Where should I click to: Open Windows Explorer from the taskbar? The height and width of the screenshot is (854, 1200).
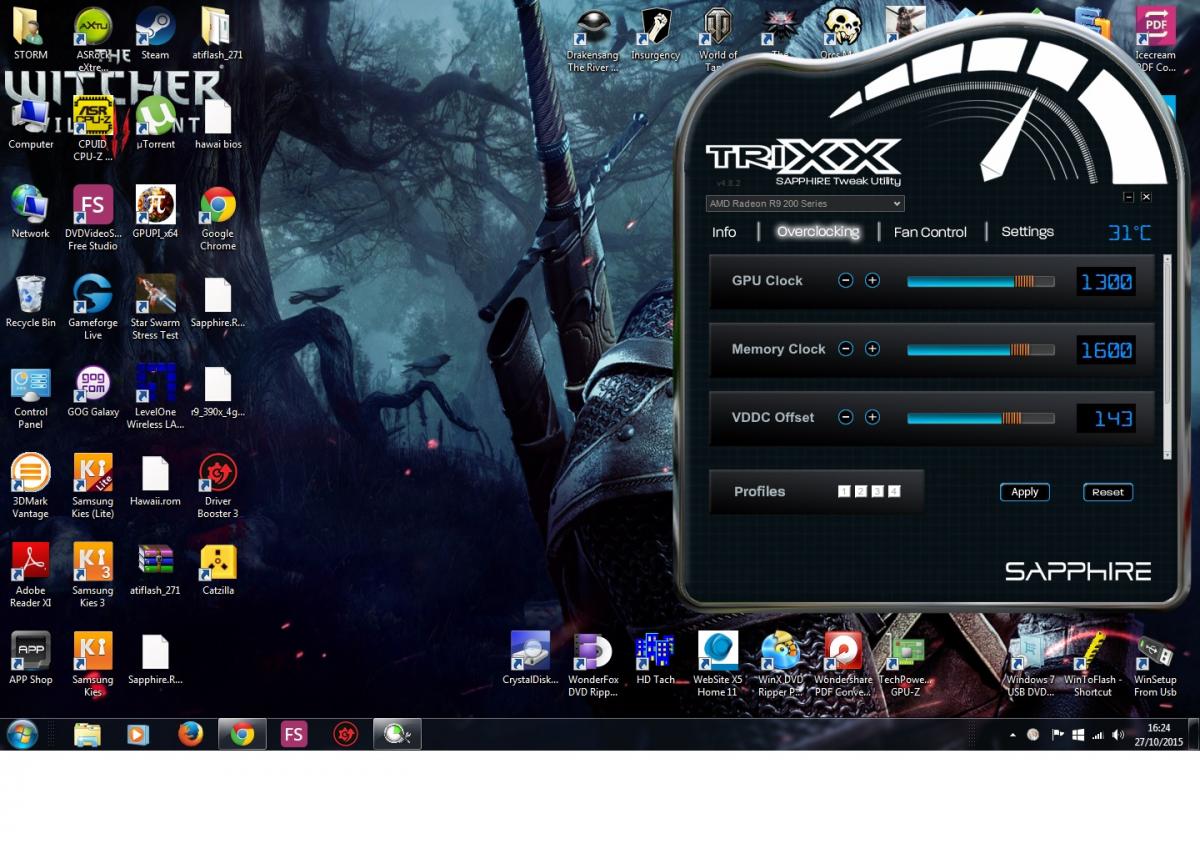[87, 734]
